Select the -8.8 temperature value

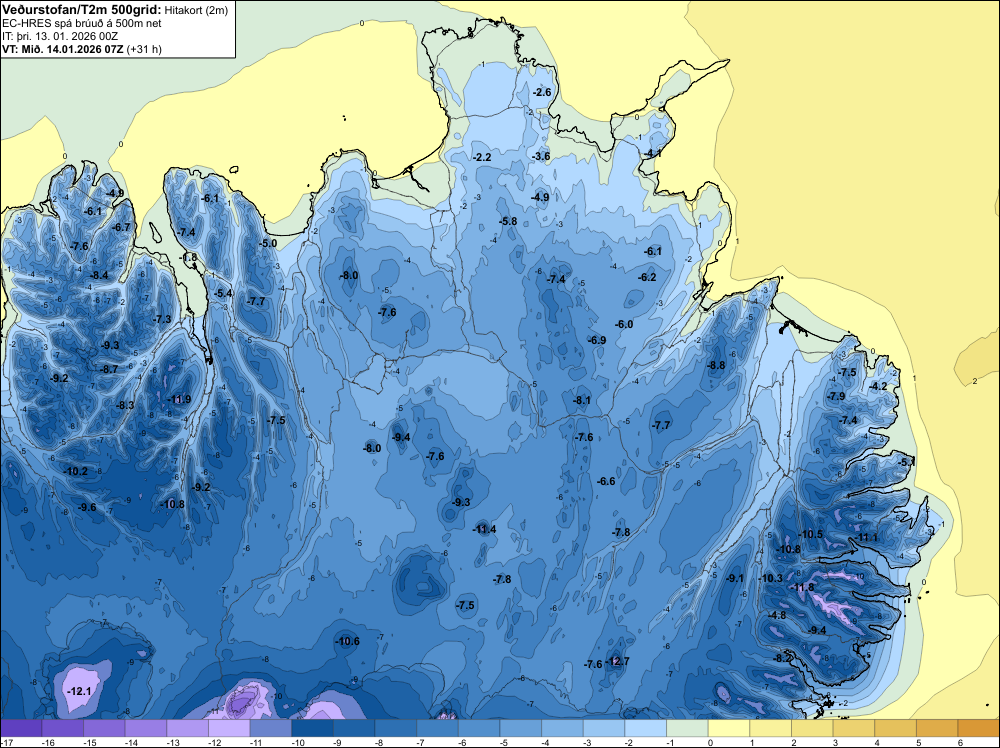[716, 365]
